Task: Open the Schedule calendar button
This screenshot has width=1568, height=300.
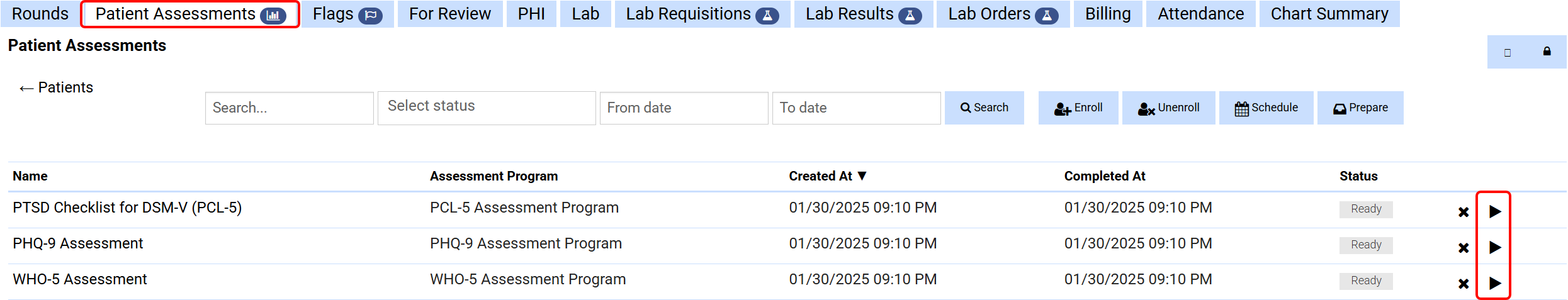Action: pyautogui.click(x=1266, y=108)
